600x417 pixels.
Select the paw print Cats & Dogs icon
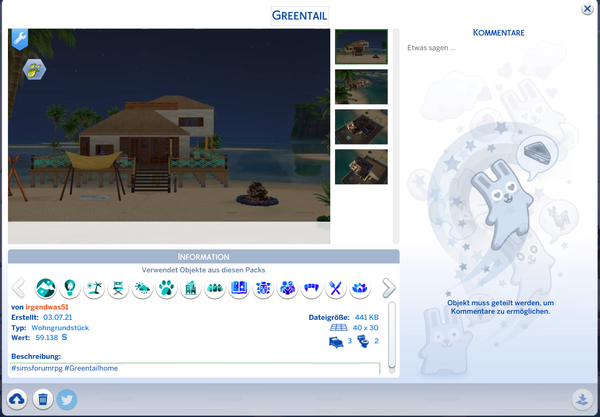pyautogui.click(x=166, y=288)
